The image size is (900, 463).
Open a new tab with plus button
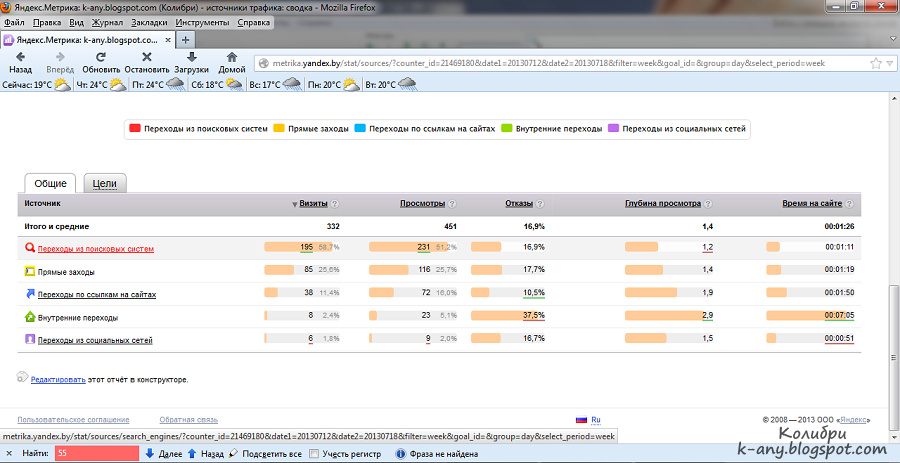point(185,40)
